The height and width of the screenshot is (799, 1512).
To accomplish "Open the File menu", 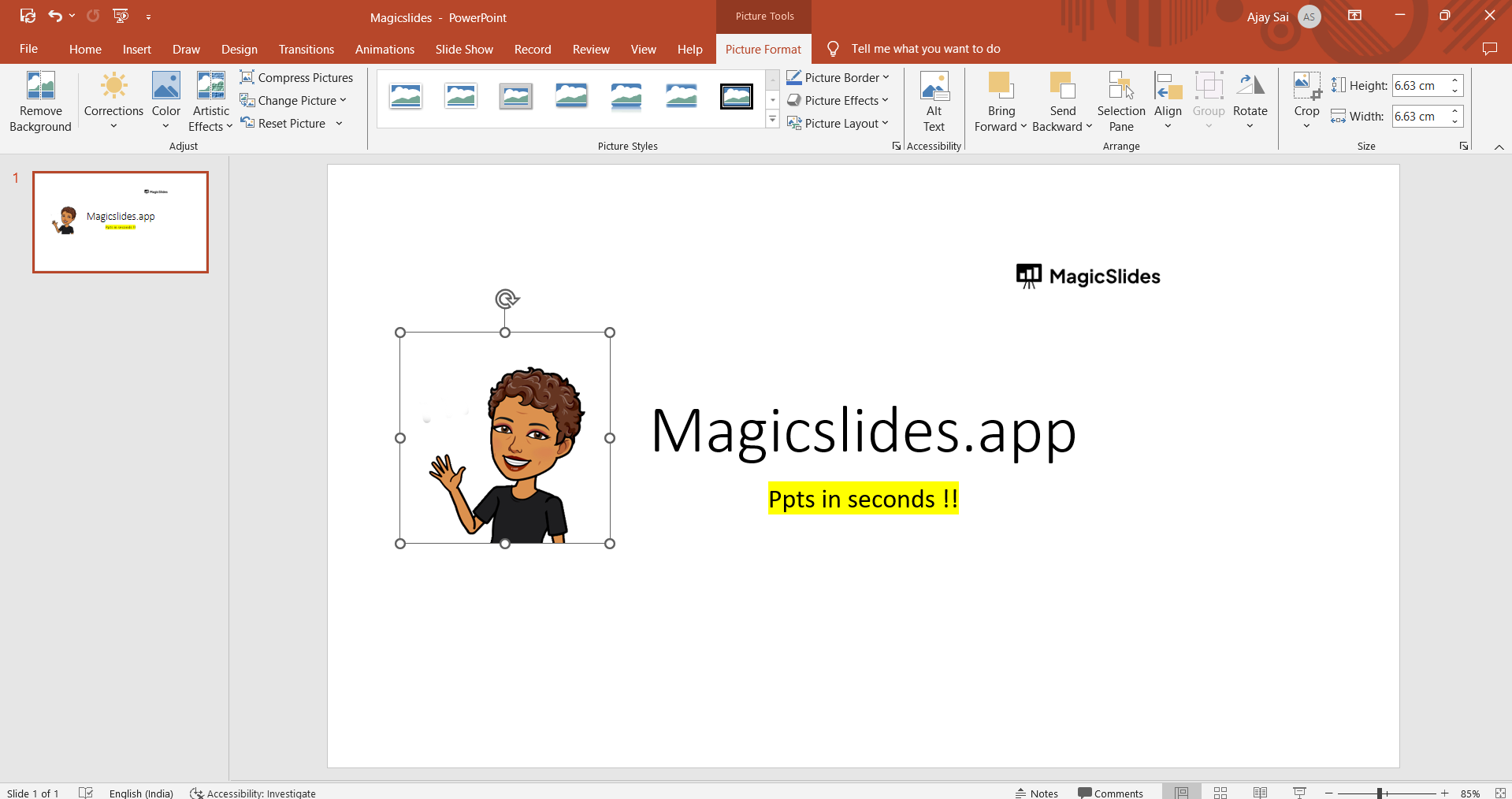I will [28, 49].
